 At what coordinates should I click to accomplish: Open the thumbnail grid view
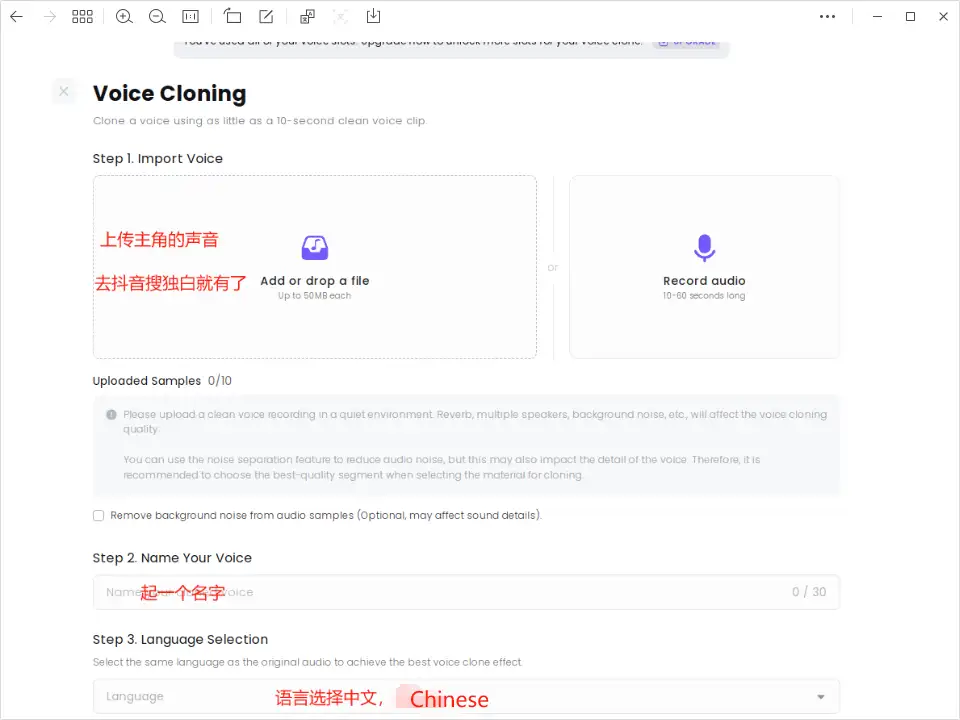pos(82,16)
